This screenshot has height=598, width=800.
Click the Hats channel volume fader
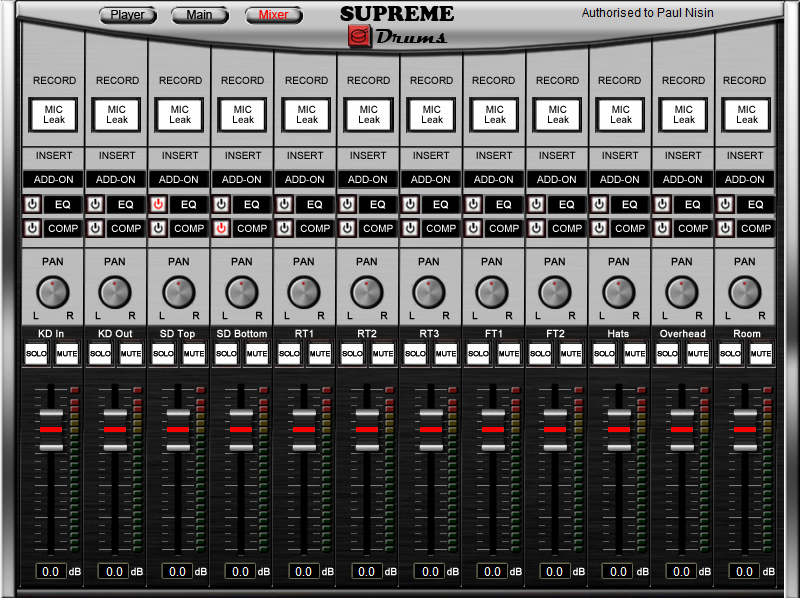(x=619, y=429)
